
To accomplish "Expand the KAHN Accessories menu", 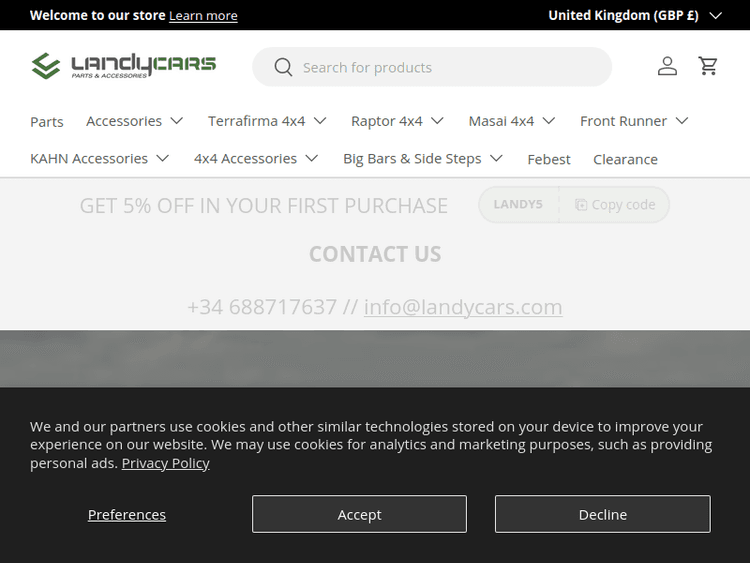I will 100,159.
